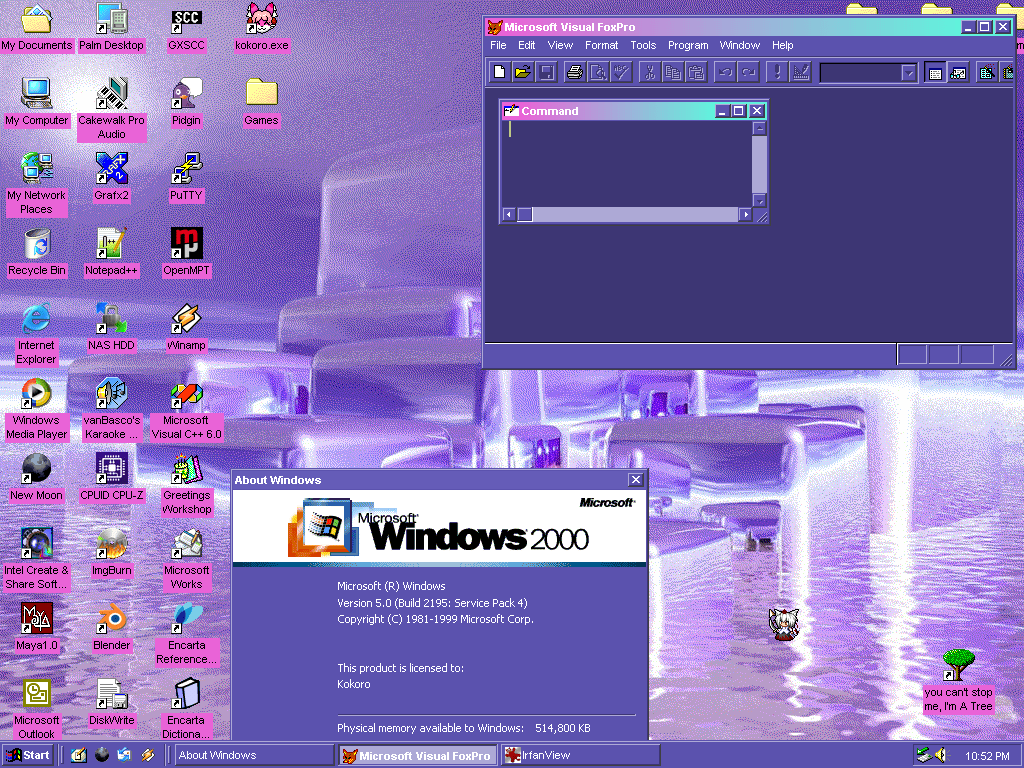Click the Open file toolbar icon
This screenshot has height=768, width=1024.
click(523, 72)
